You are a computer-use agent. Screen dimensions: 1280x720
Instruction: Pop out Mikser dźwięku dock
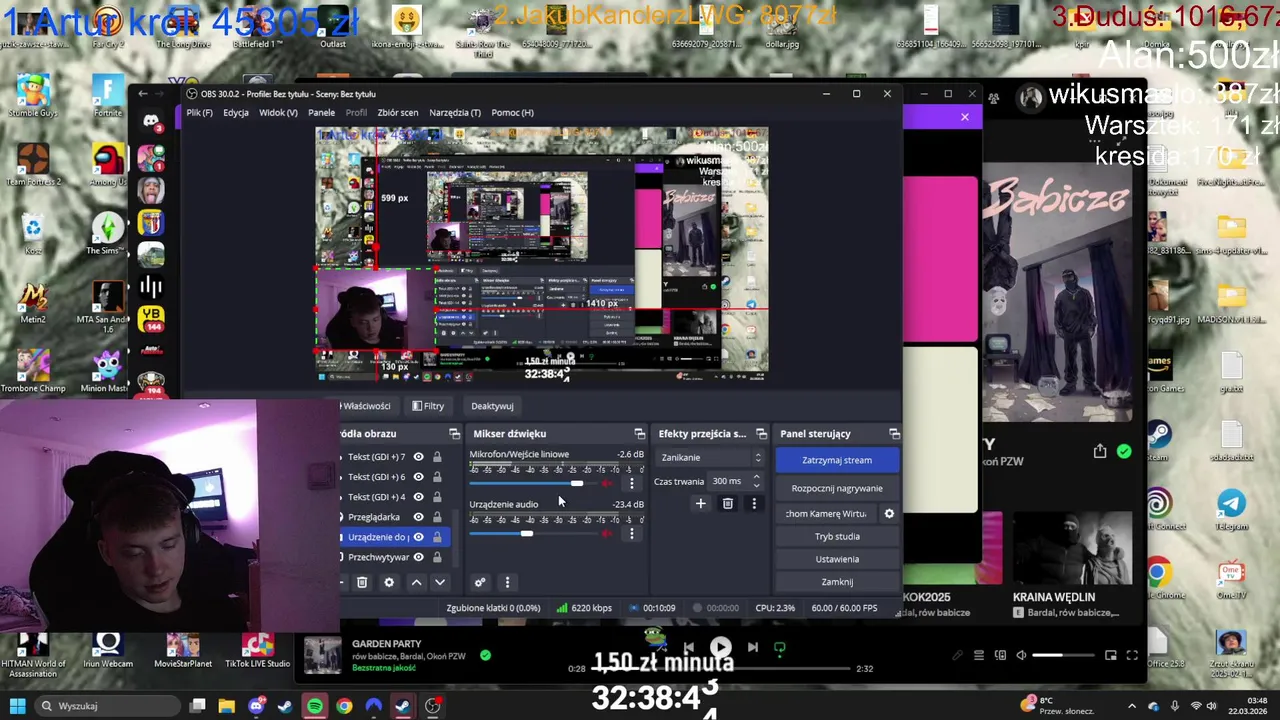tap(640, 434)
